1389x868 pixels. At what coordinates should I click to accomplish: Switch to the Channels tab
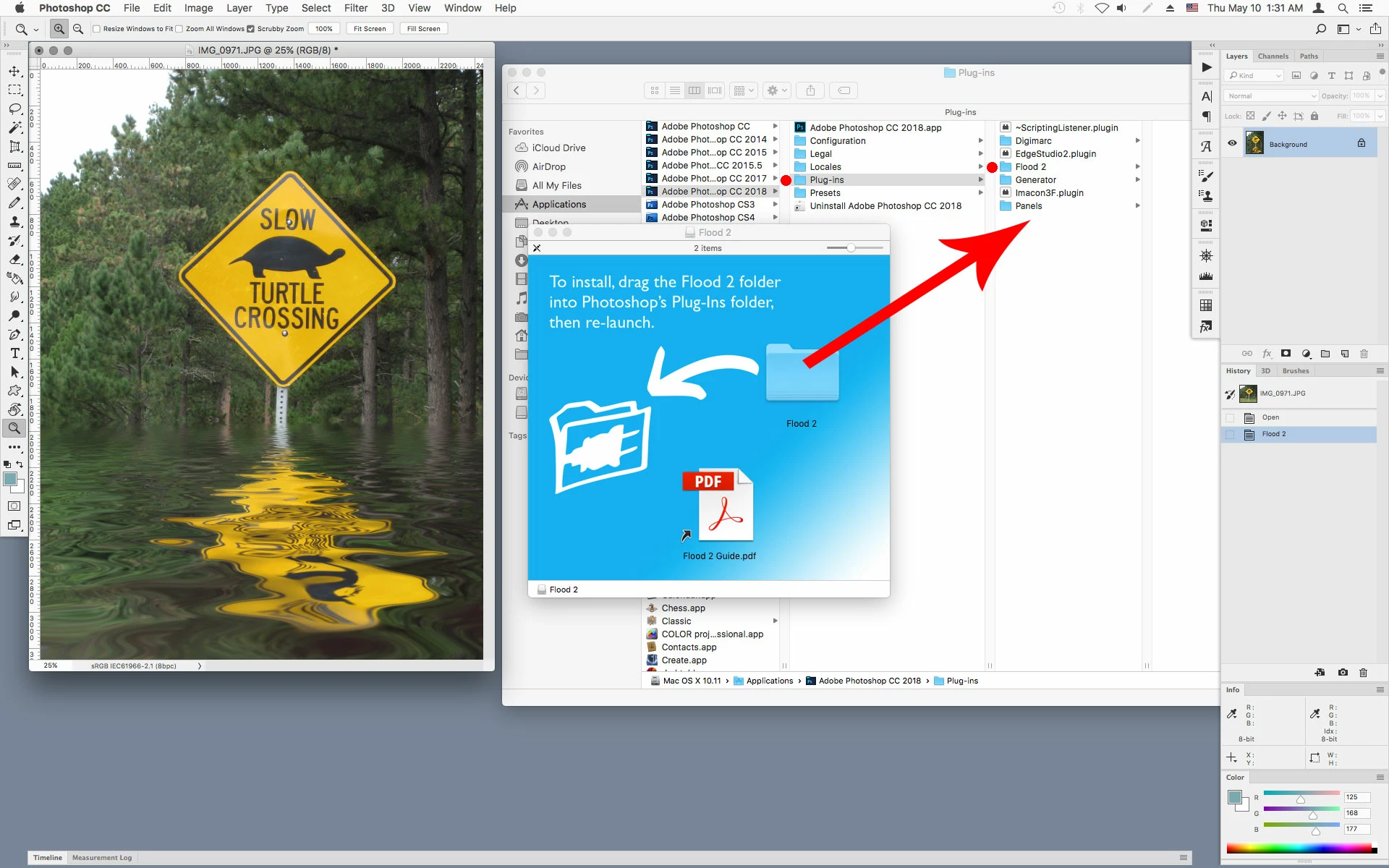click(1273, 56)
